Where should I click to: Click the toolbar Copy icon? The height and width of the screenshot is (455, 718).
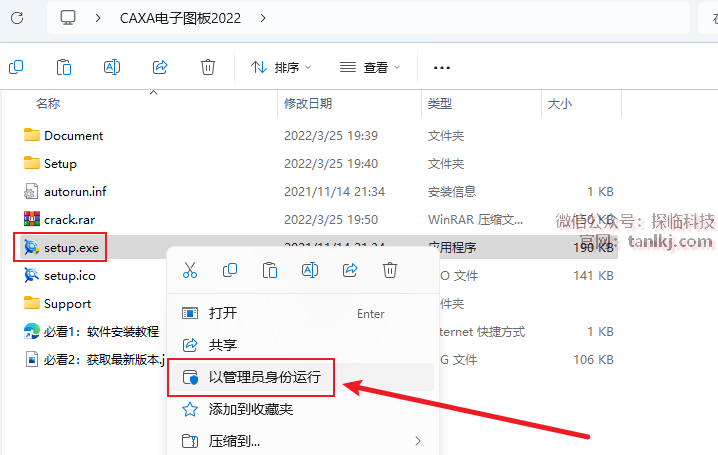coord(16,67)
